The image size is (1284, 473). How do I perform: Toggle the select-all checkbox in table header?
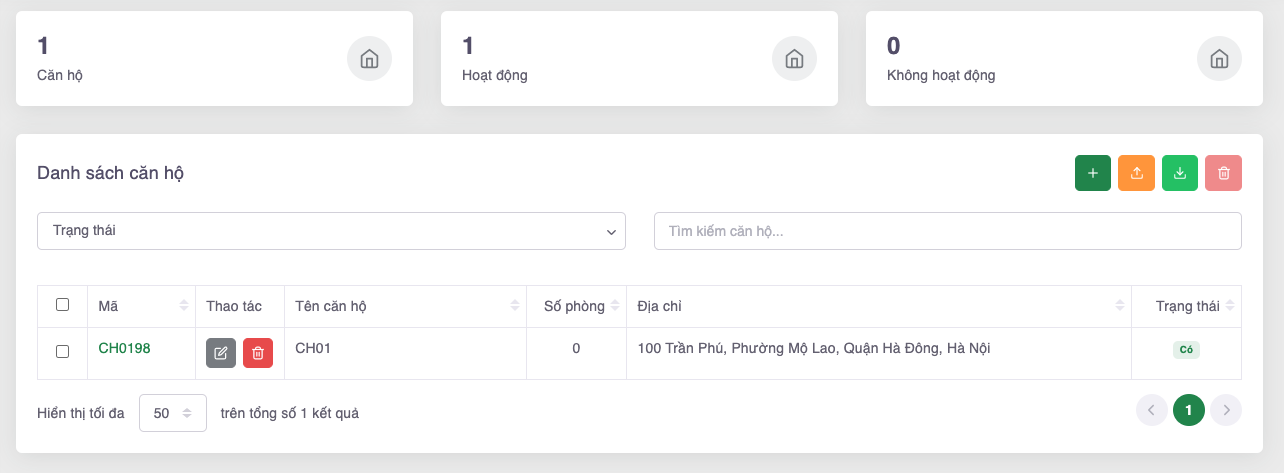coord(63,305)
